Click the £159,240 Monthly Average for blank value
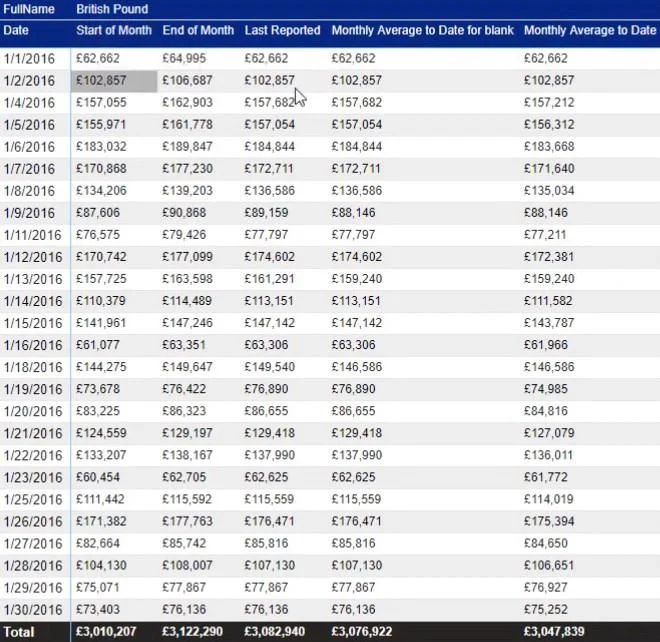The image size is (660, 642). 357,279
